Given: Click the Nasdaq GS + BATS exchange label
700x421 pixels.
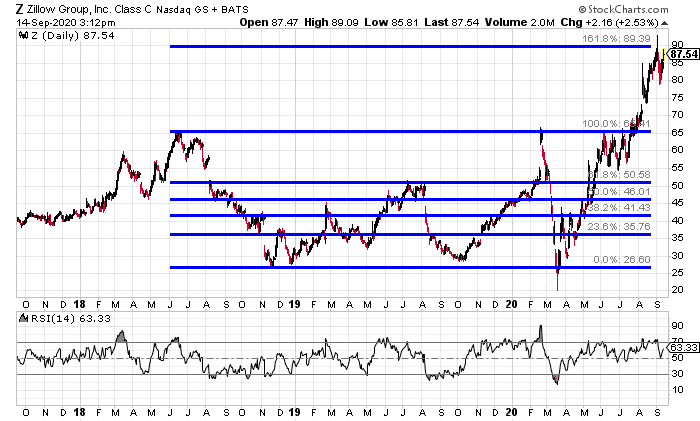Looking at the screenshot, I should 202,9.
